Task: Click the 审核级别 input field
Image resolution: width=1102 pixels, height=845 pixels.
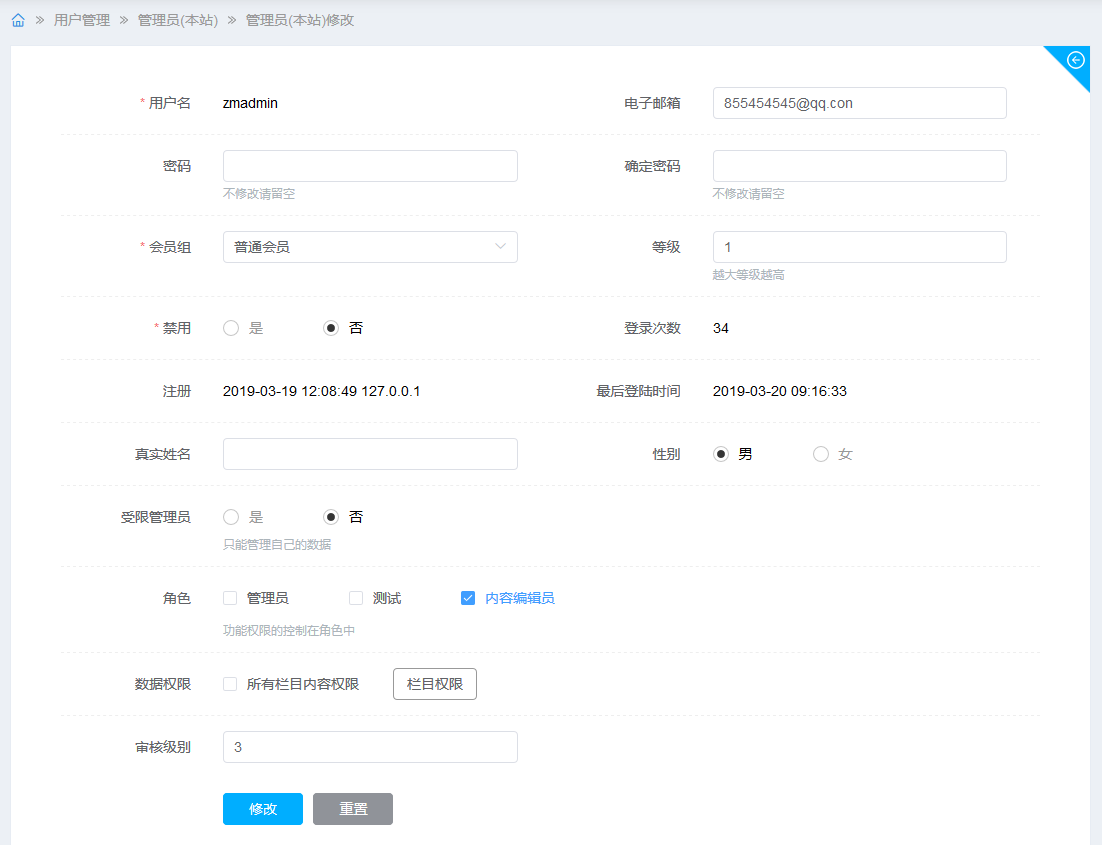Action: pos(370,747)
